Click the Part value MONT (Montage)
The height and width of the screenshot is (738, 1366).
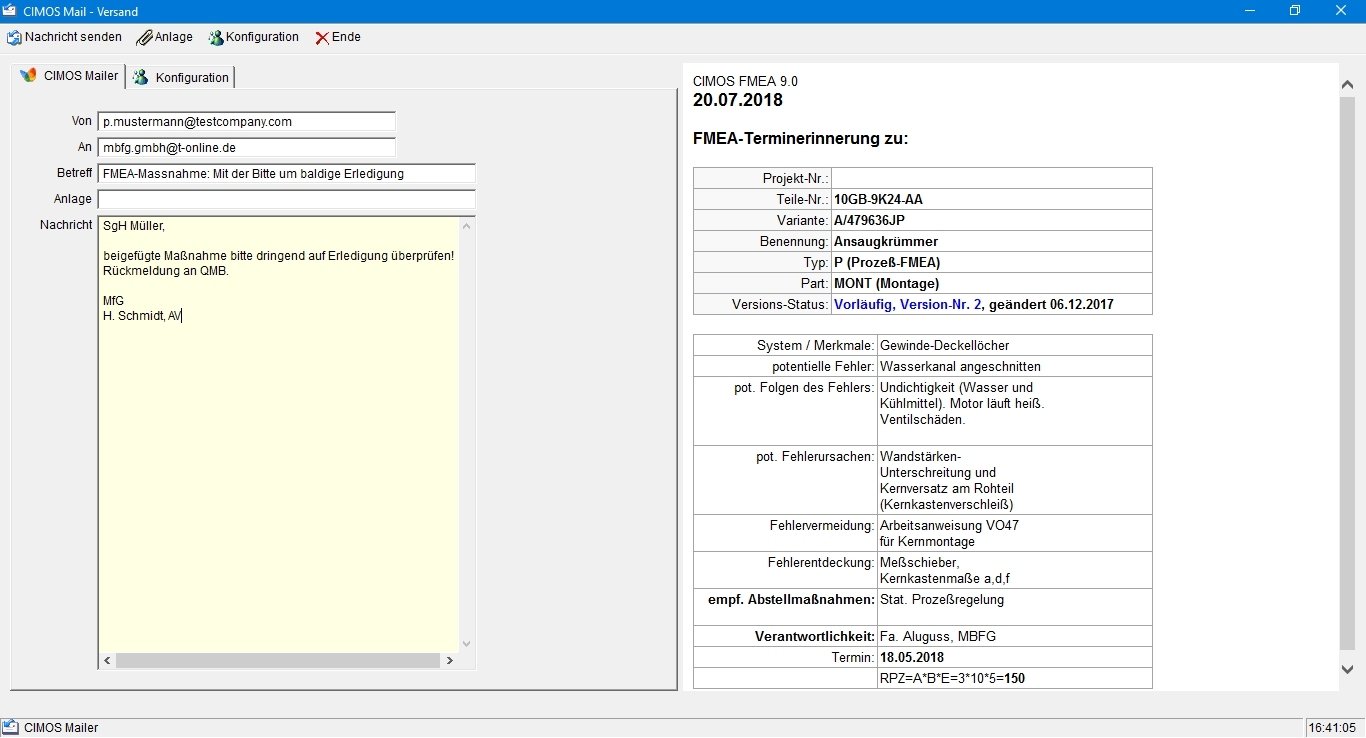point(886,283)
